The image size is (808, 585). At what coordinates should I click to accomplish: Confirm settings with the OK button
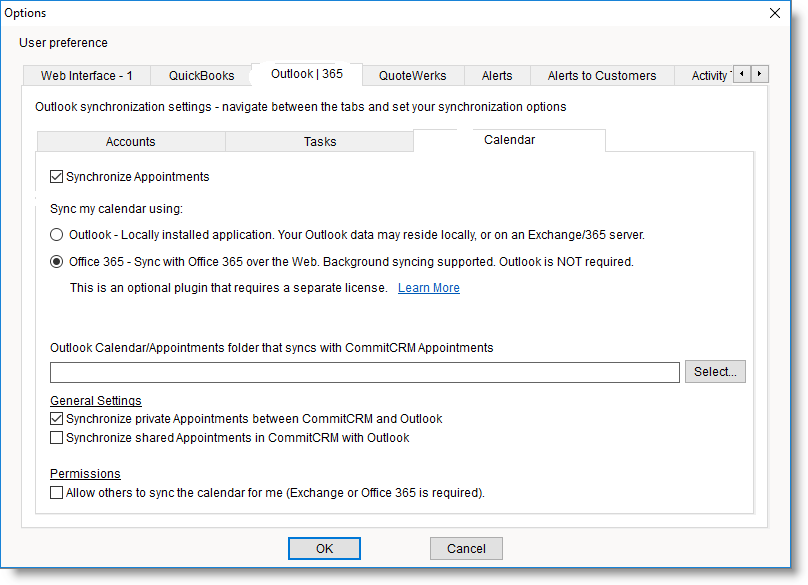click(324, 549)
